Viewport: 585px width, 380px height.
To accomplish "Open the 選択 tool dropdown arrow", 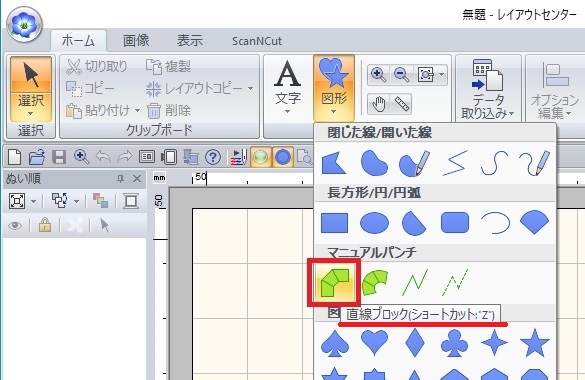I will 31,113.
